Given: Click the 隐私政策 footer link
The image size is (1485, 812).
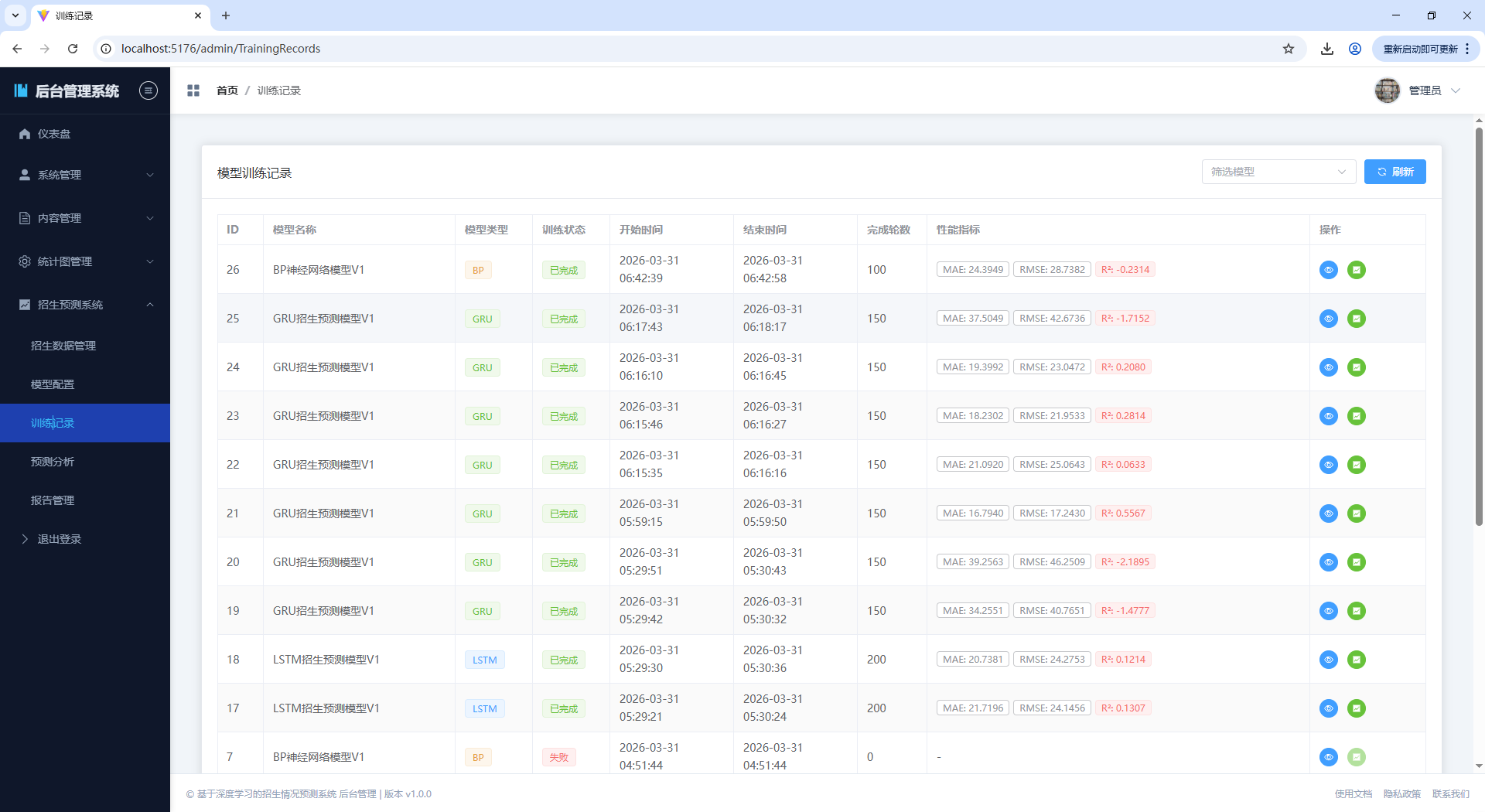Looking at the screenshot, I should (x=1401, y=793).
